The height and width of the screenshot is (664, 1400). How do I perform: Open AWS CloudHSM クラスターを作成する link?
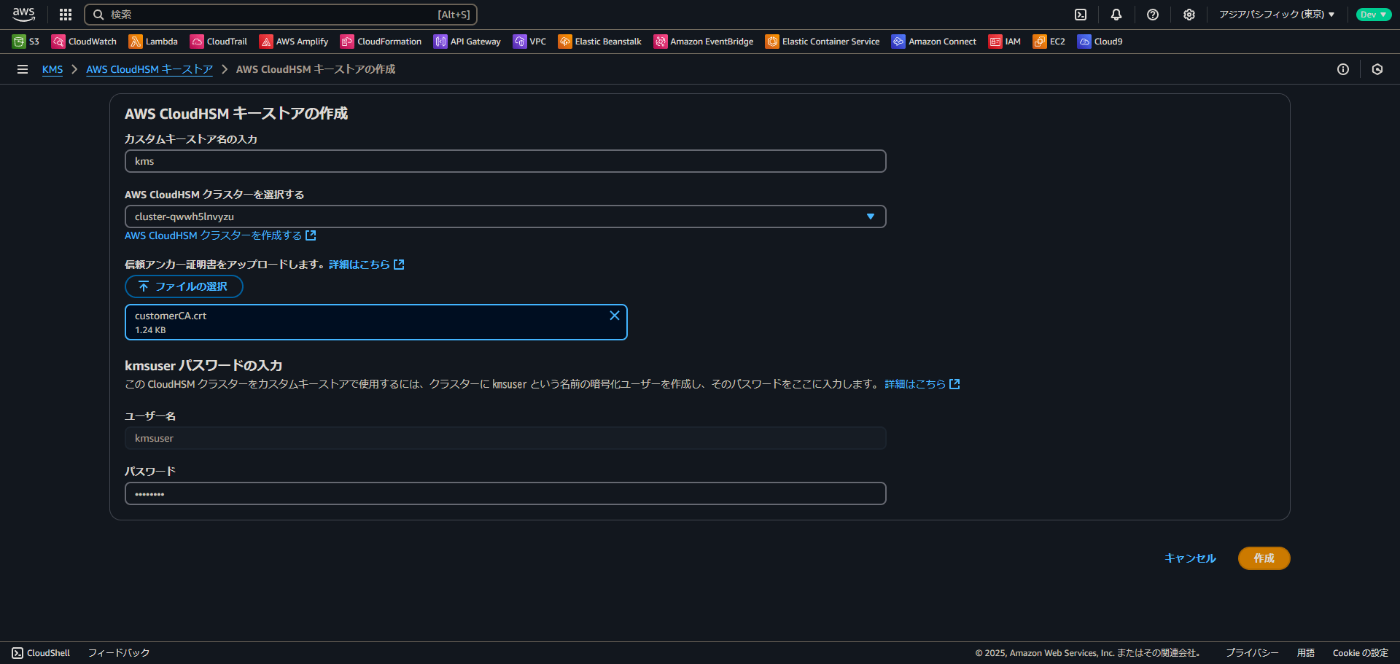click(x=220, y=236)
